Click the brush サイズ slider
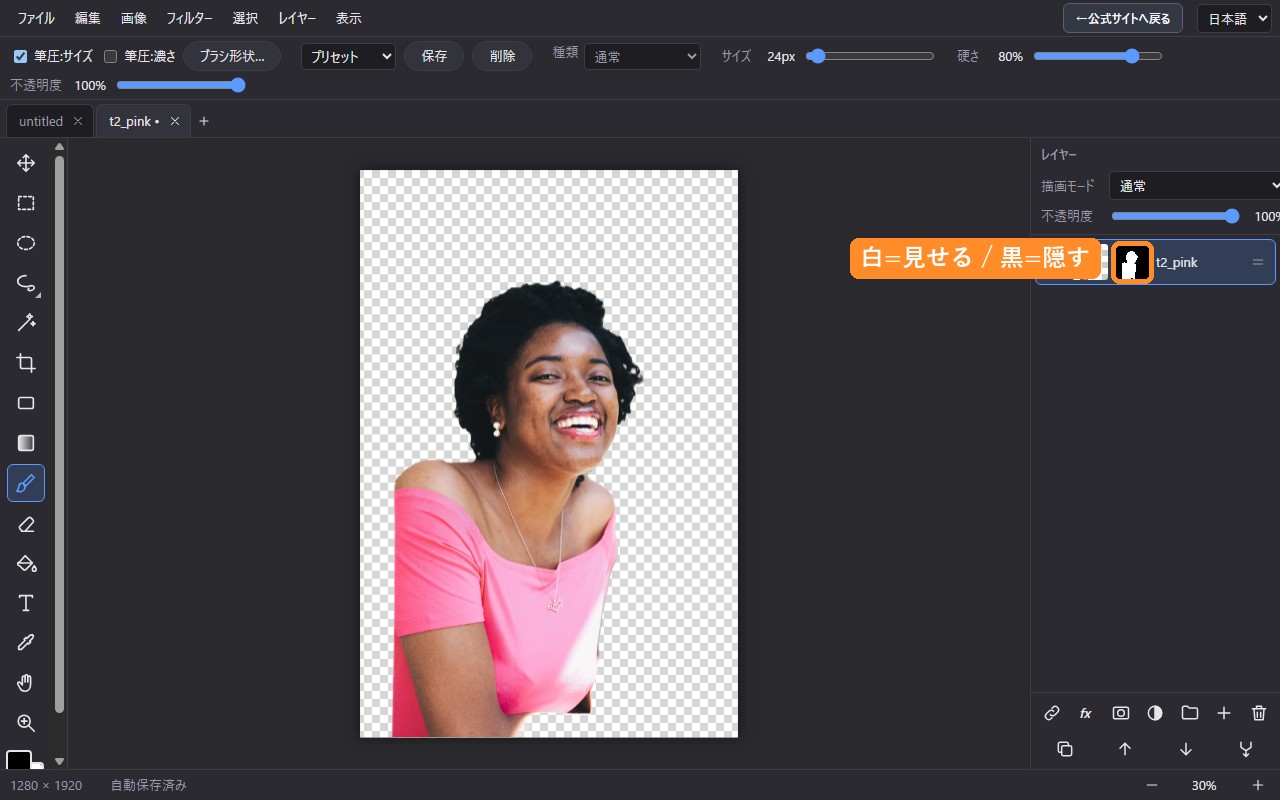 tap(871, 56)
